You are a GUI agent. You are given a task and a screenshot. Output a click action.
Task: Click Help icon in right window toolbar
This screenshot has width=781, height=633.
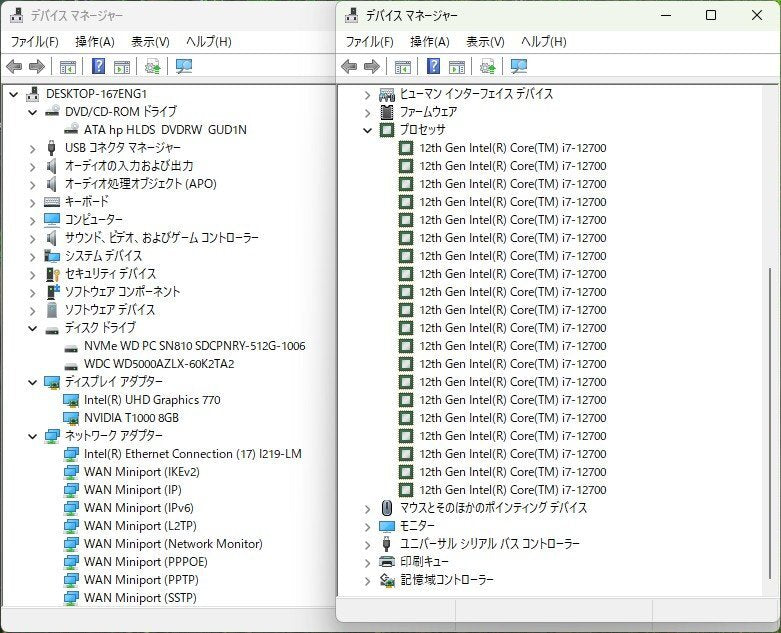coord(434,66)
